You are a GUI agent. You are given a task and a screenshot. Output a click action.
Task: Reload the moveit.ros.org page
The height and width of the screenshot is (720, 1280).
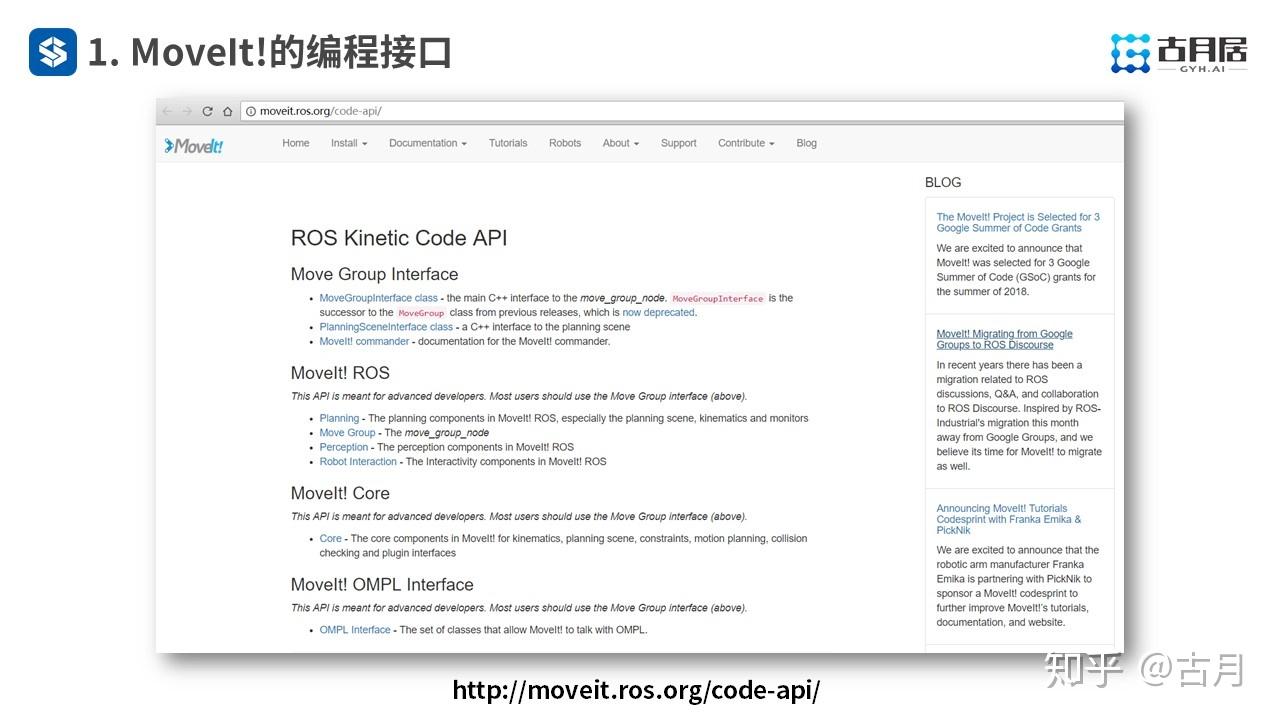[x=208, y=111]
